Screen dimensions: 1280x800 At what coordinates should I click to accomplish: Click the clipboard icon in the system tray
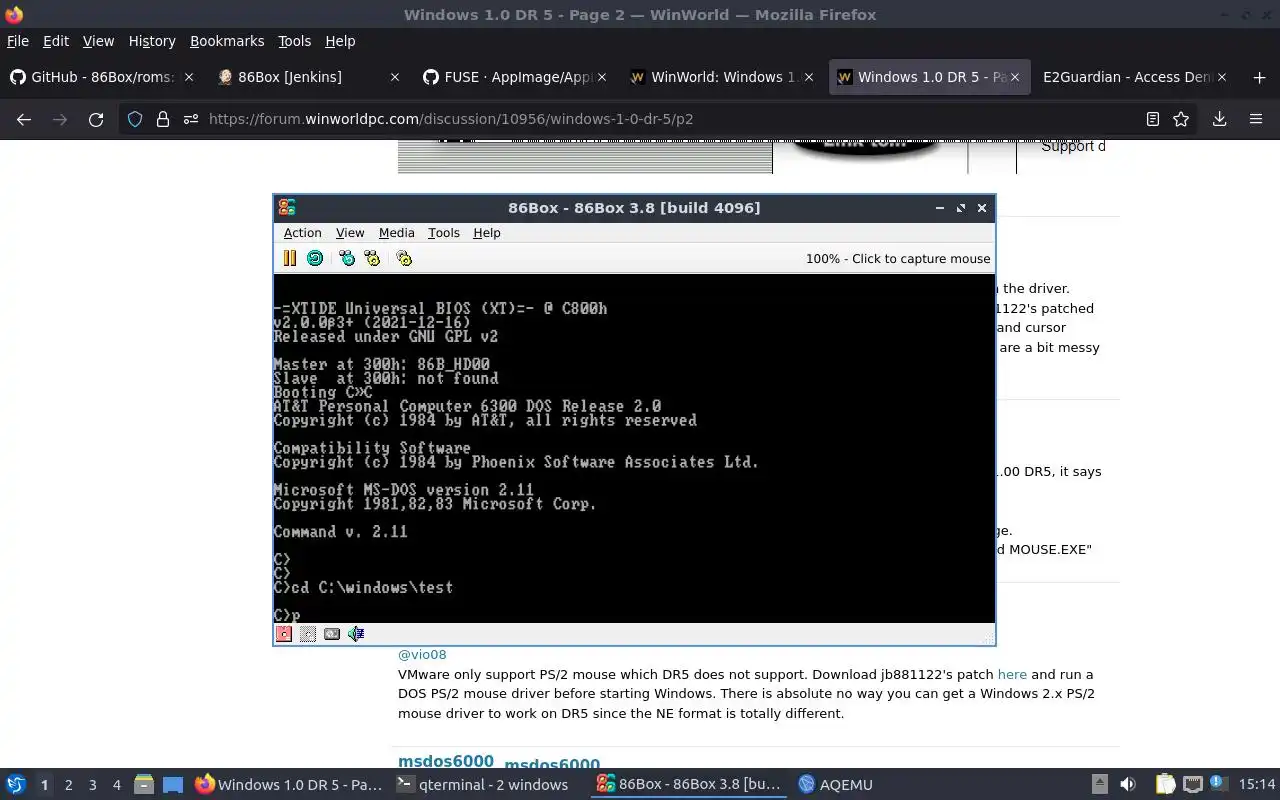click(x=1166, y=785)
